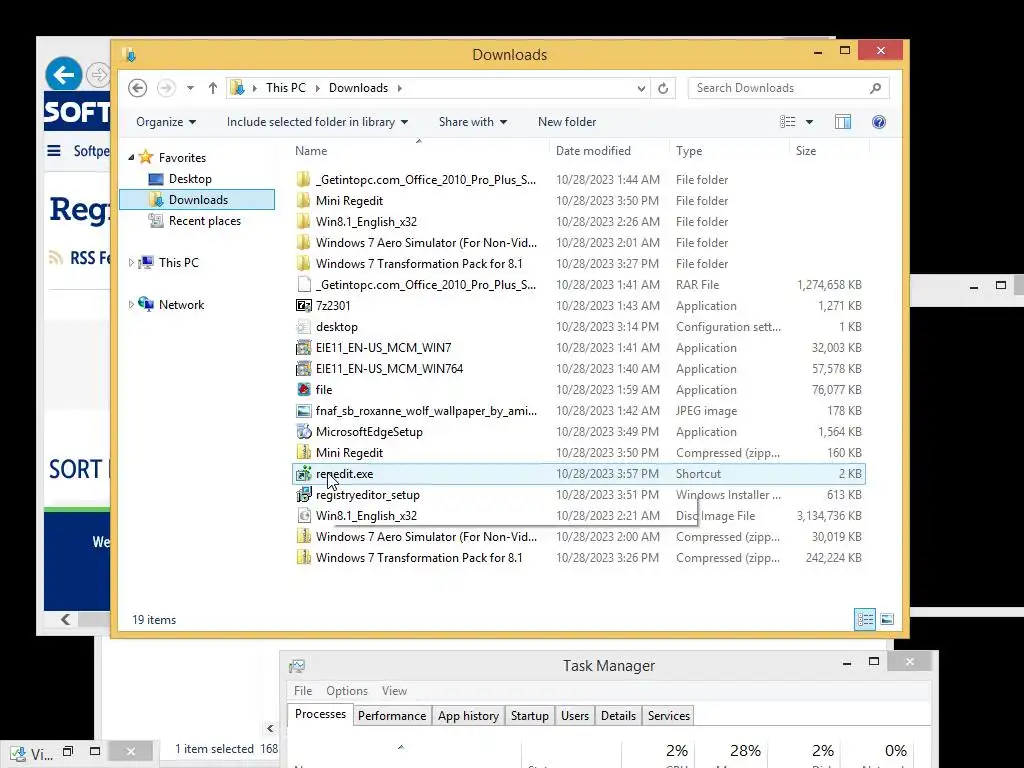
Task: Switch to Task Manager Users tab
Action: 575,716
